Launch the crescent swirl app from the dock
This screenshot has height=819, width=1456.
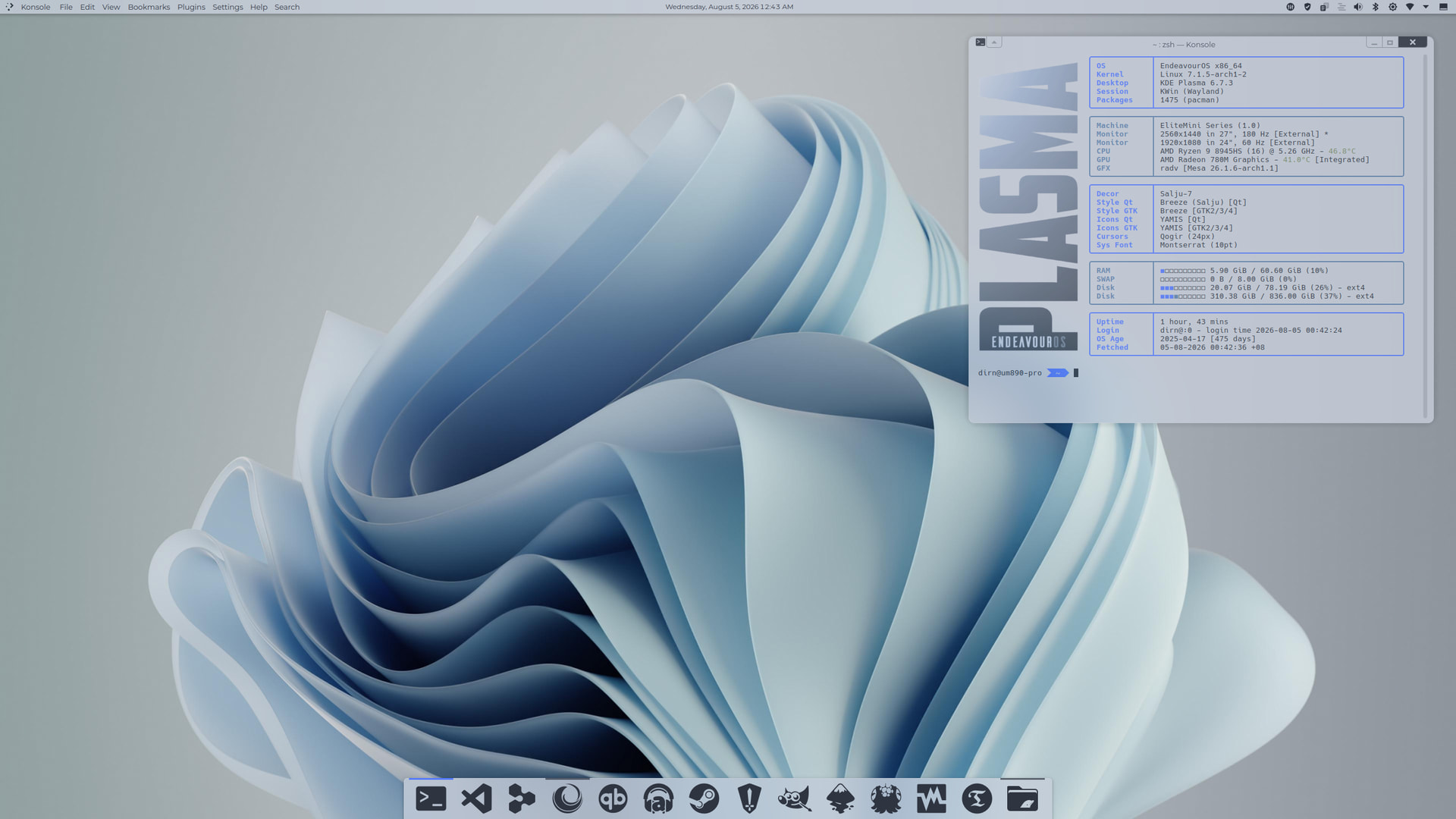click(567, 799)
